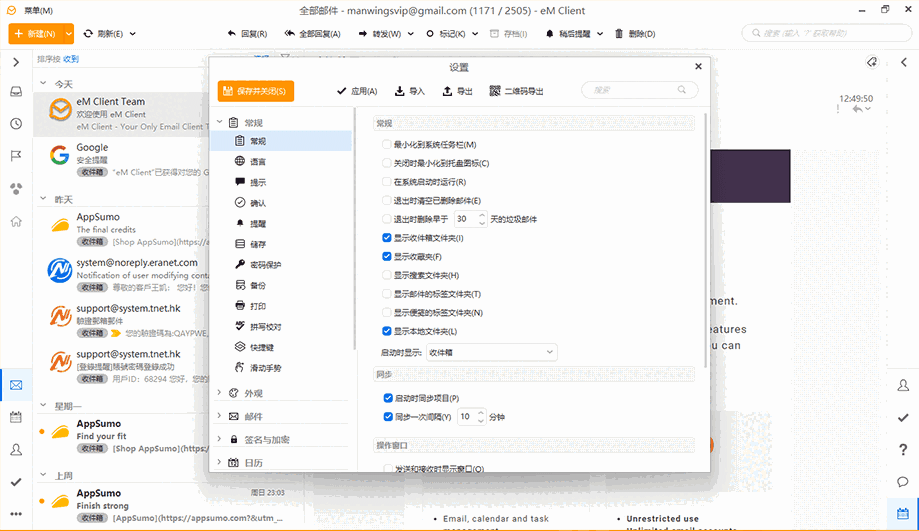919x531 pixels.
Task: Open calendar view in main window left sidebar
Action: pyautogui.click(x=16, y=417)
